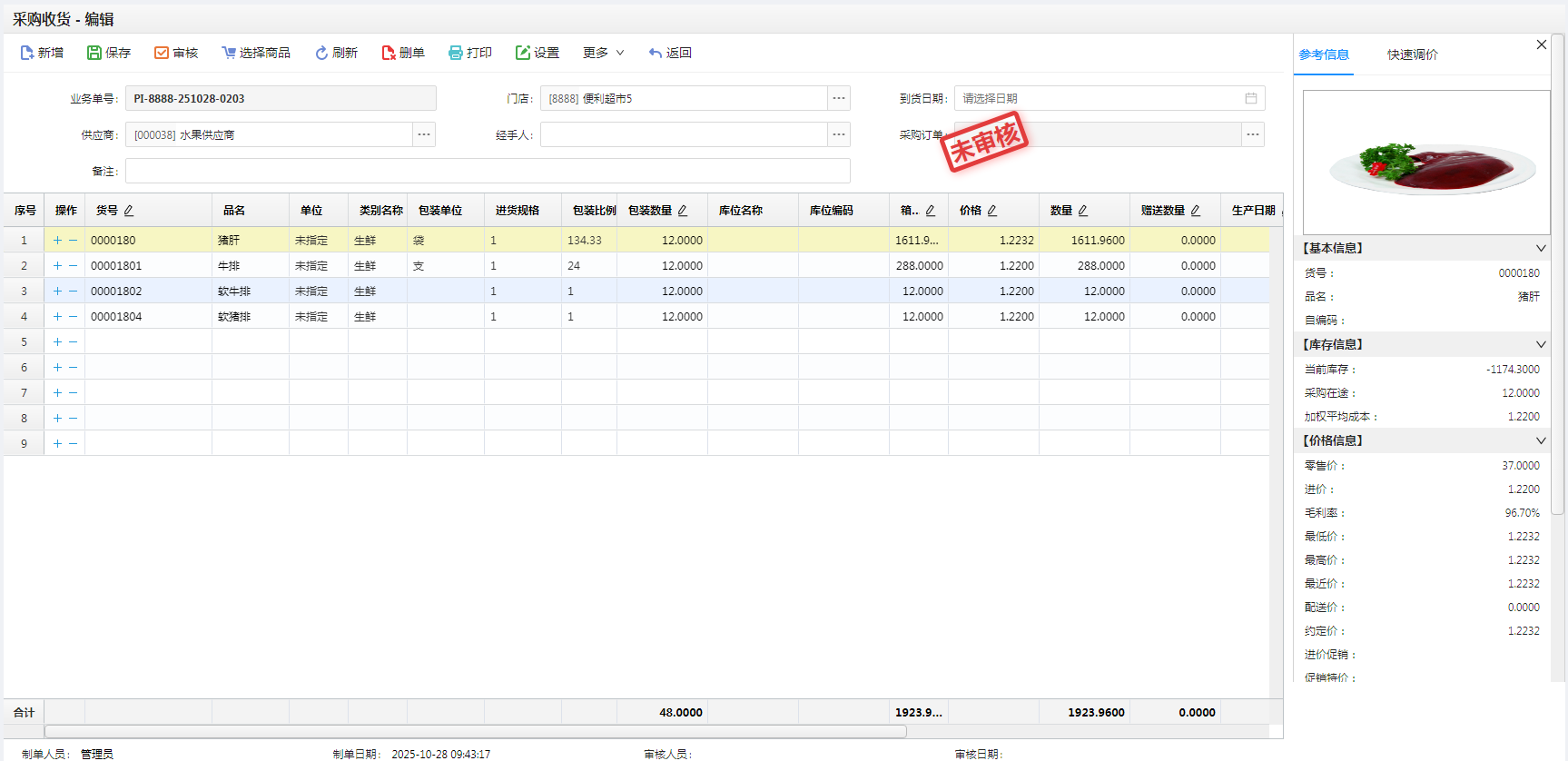Image resolution: width=1568 pixels, height=761 pixels.
Task: Expand the 更多 dropdown menu
Action: point(603,53)
